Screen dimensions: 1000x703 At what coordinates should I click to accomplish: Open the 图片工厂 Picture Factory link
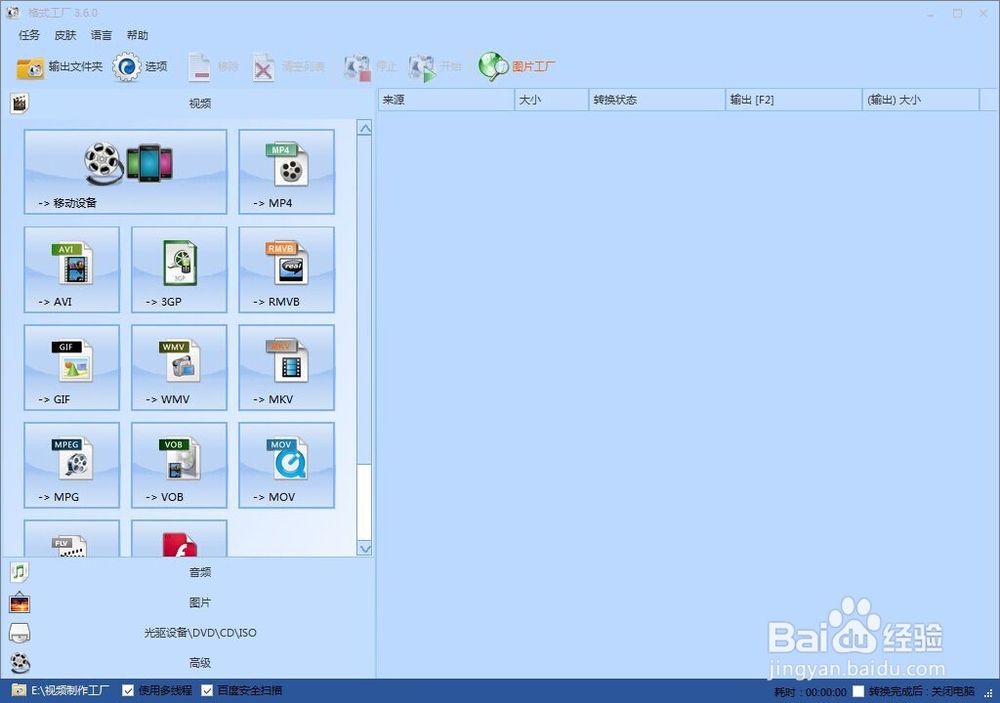pos(517,66)
